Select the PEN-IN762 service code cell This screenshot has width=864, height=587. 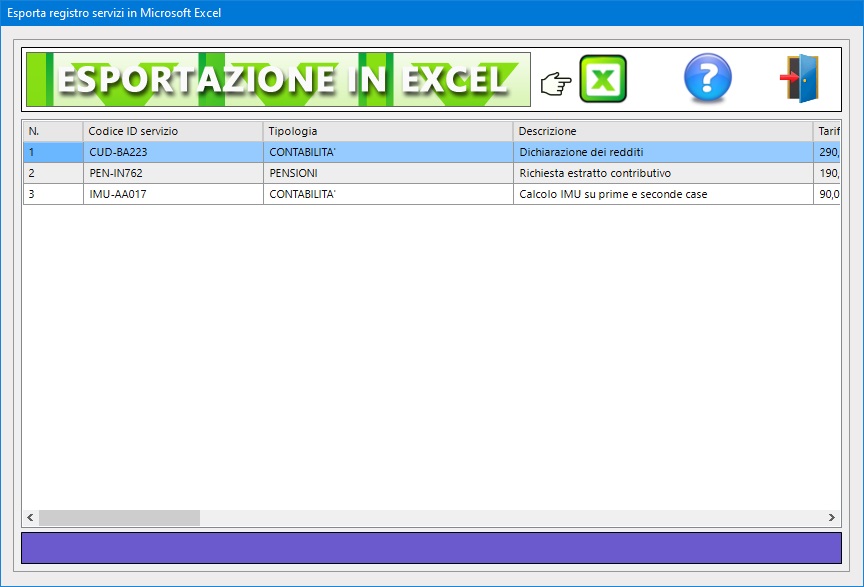[173, 173]
